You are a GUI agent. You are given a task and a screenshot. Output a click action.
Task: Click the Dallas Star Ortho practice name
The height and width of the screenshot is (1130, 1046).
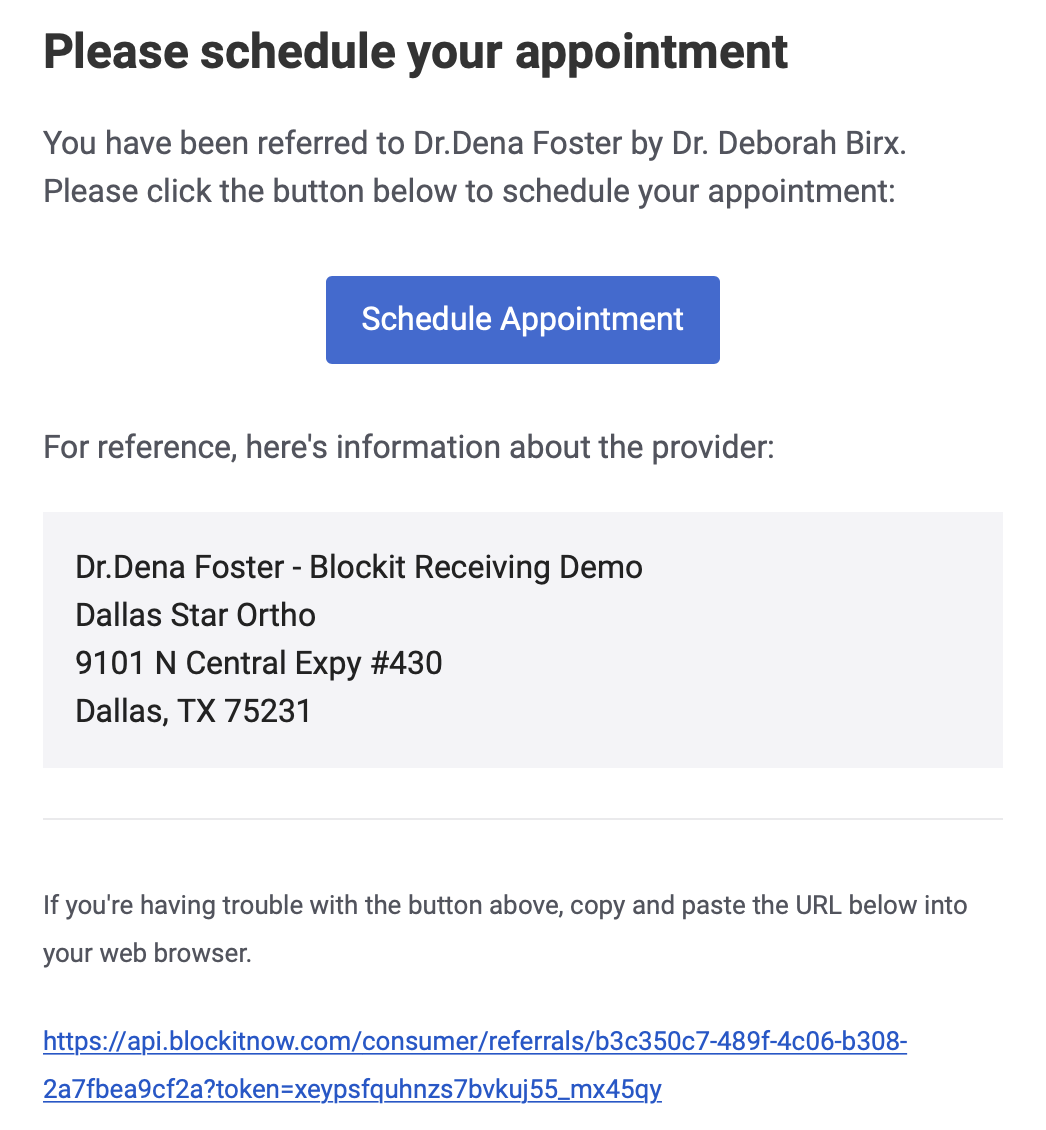tap(195, 615)
